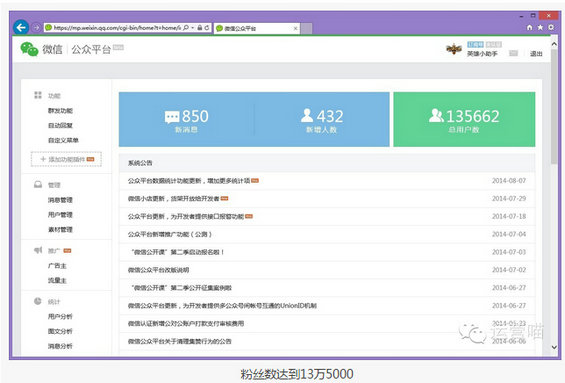Viewport: 565px width, 383px height.
Task: Open 流量主 in sidebar
Action: pyautogui.click(x=57, y=280)
